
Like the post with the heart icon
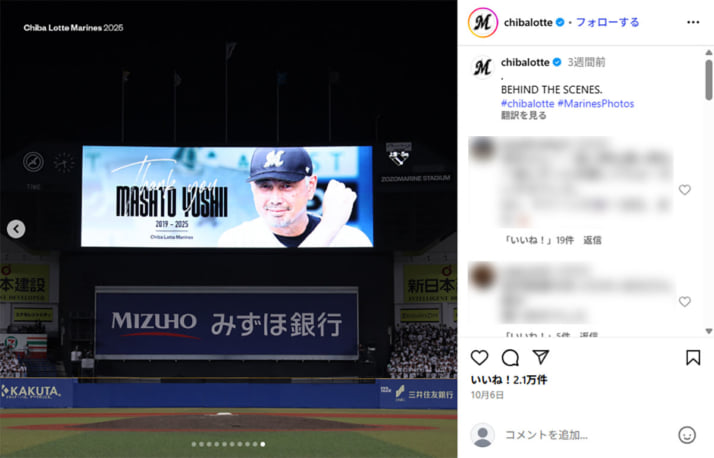click(x=479, y=358)
